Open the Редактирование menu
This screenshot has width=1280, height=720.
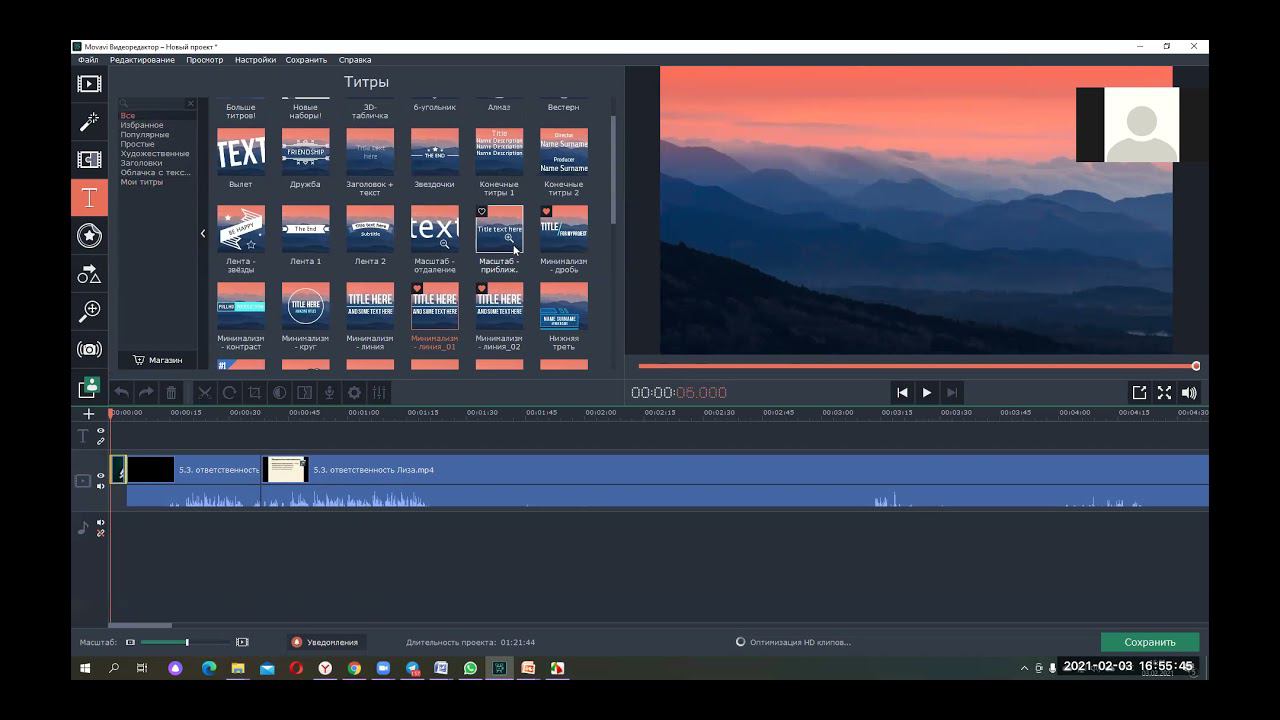tap(142, 60)
